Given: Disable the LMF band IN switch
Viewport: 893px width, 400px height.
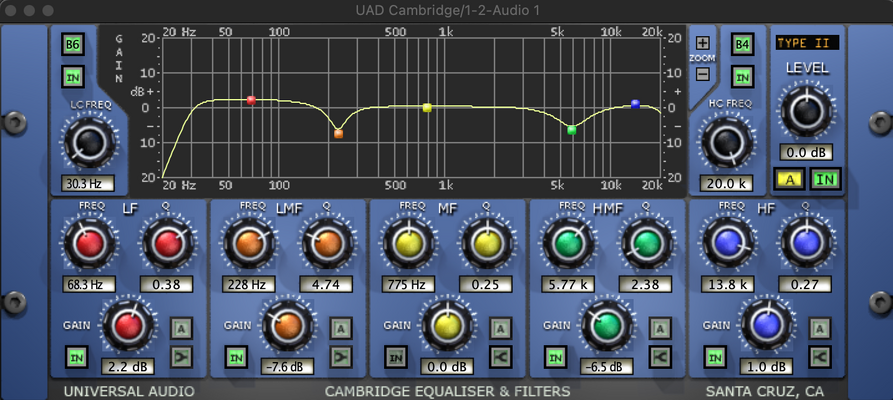Looking at the screenshot, I should pyautogui.click(x=235, y=357).
